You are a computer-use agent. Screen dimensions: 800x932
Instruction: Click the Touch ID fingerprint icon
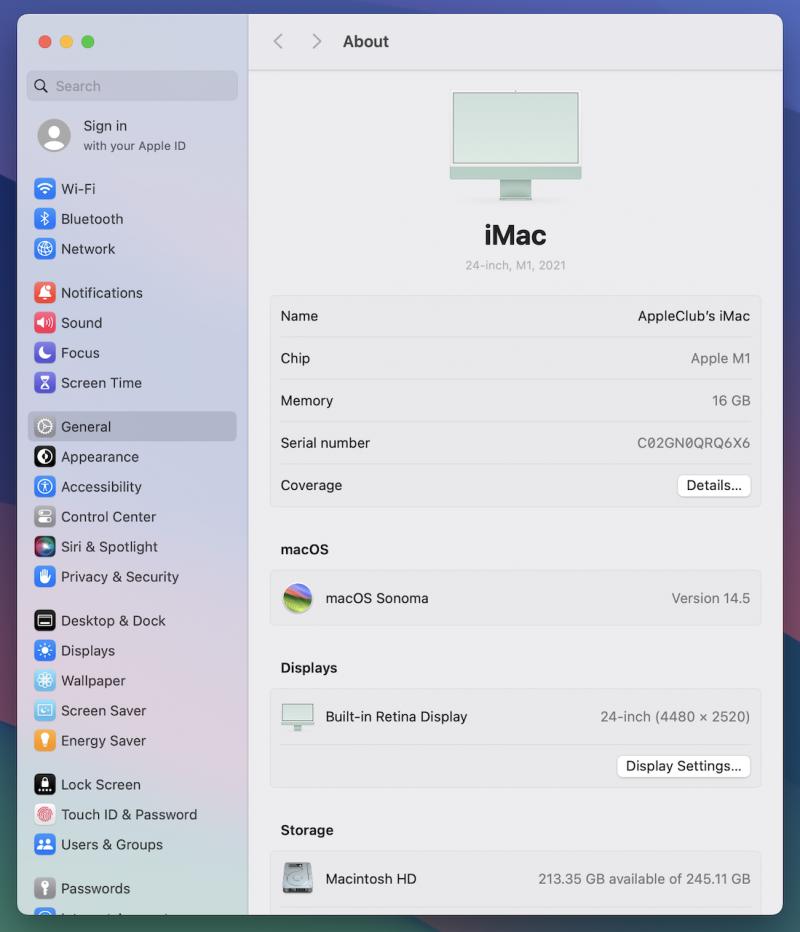(45, 814)
